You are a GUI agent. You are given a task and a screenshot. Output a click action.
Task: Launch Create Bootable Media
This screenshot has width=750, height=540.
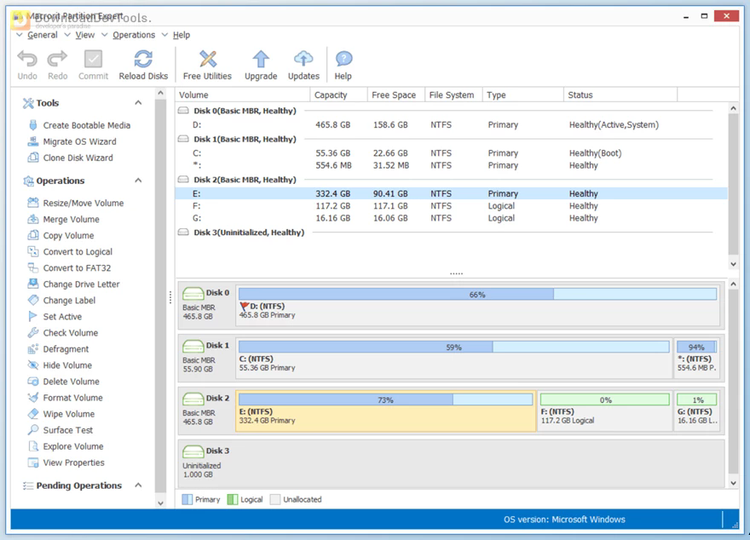86,125
